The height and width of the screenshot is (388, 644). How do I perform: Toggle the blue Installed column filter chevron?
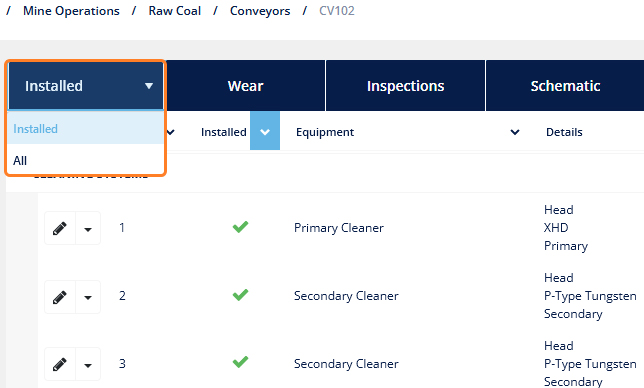[x=265, y=131]
